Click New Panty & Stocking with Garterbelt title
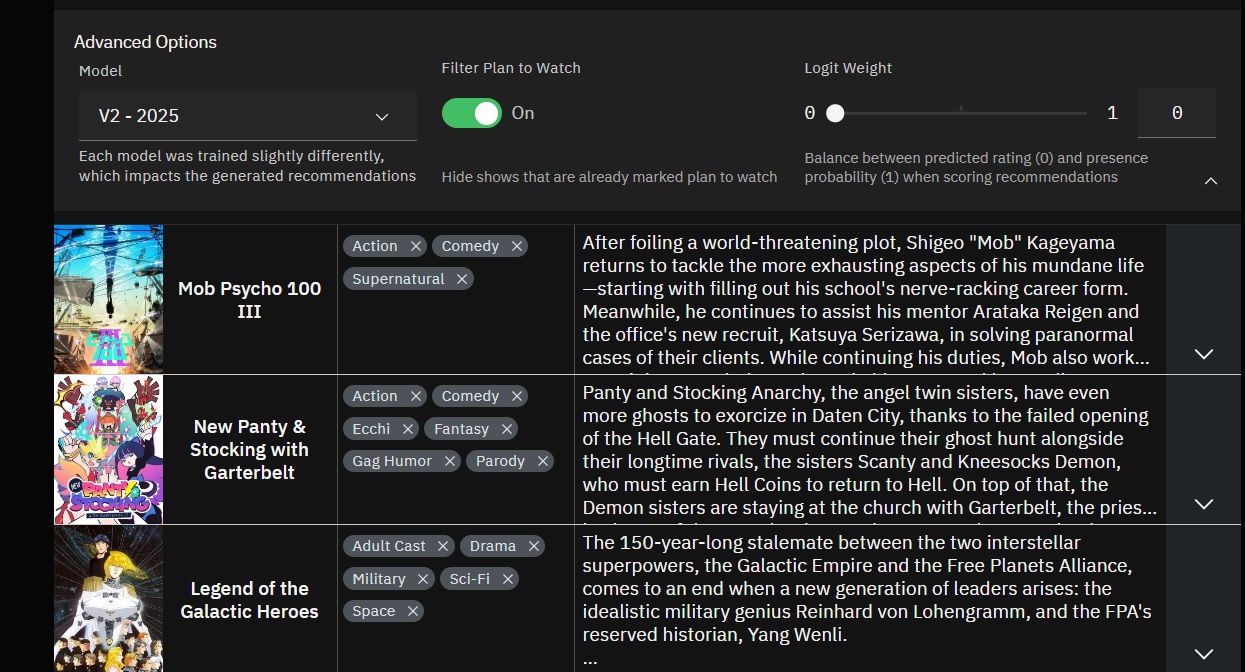 (x=249, y=449)
